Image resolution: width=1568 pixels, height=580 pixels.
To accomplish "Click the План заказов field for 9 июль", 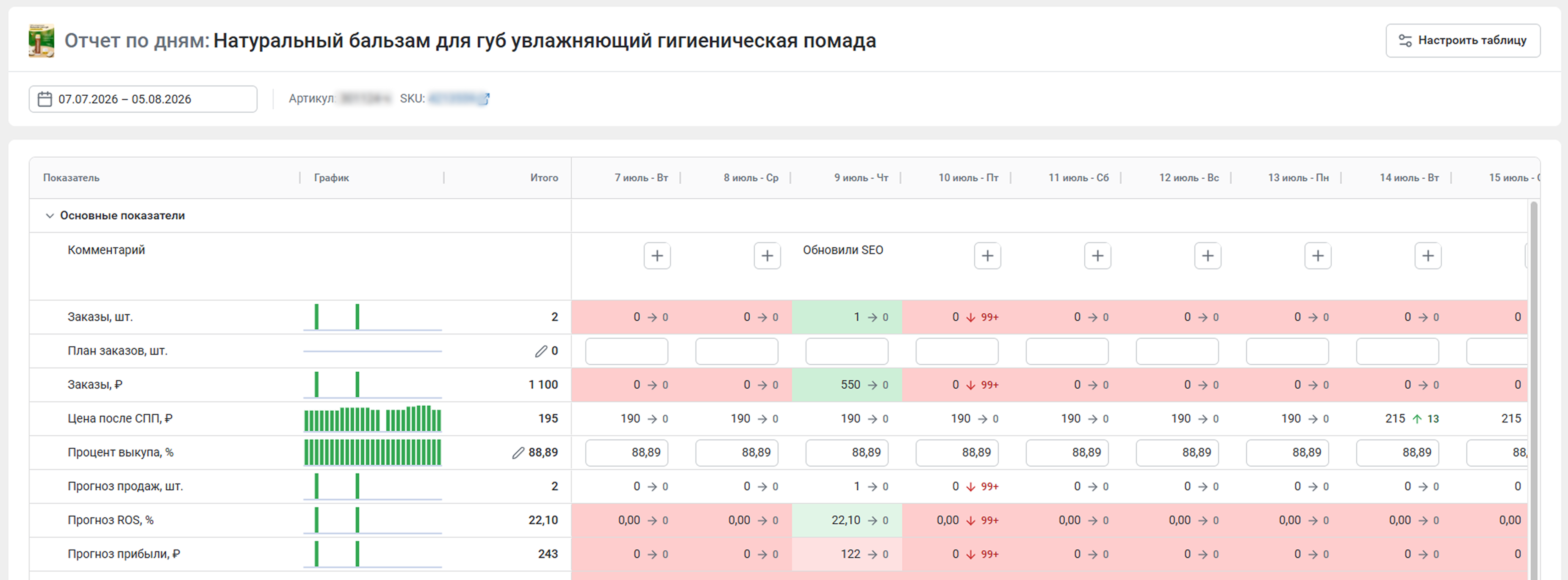I will [x=847, y=351].
